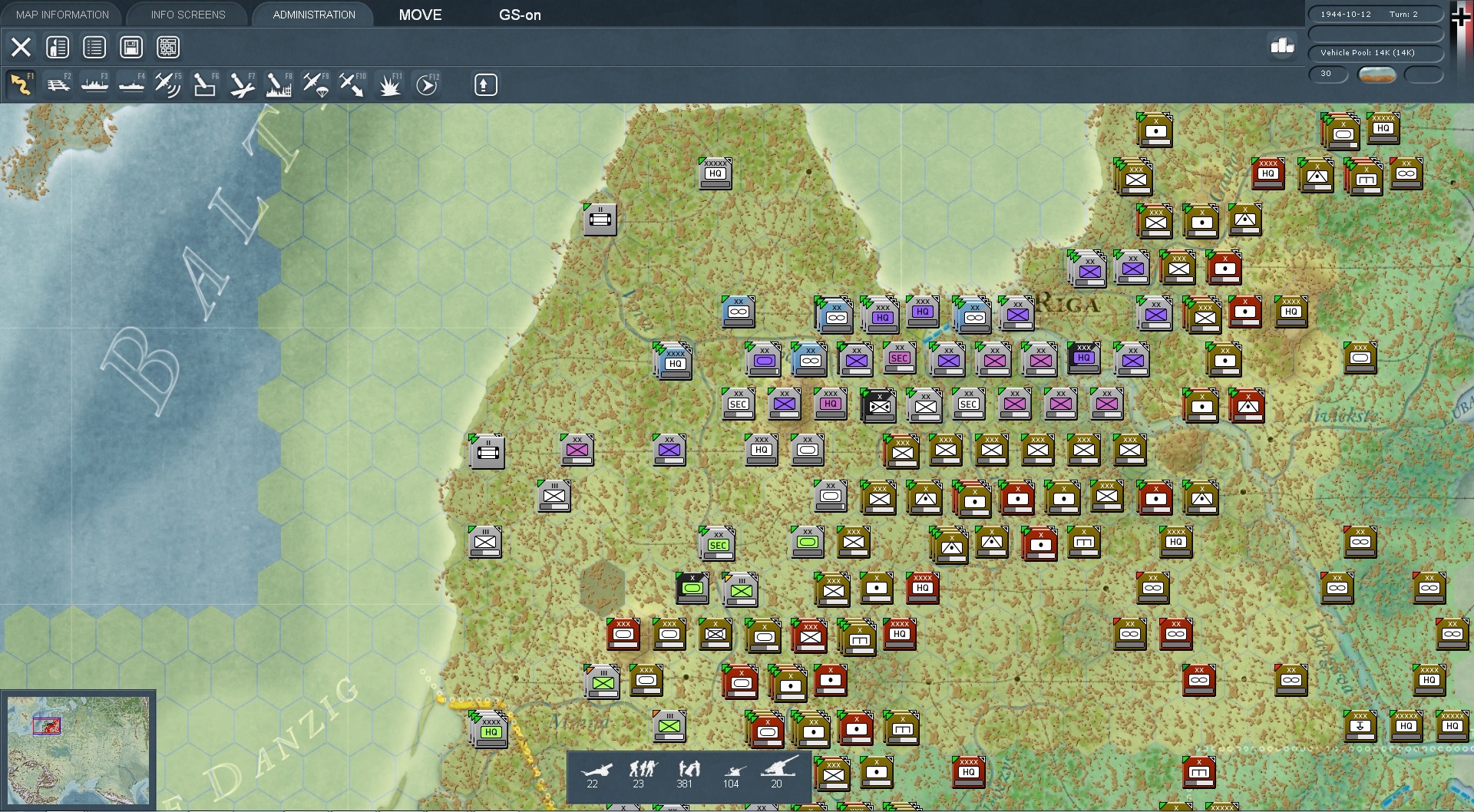Switch to the MAP INFORMATION tab
Viewport: 1474px width, 812px height.
(61, 14)
